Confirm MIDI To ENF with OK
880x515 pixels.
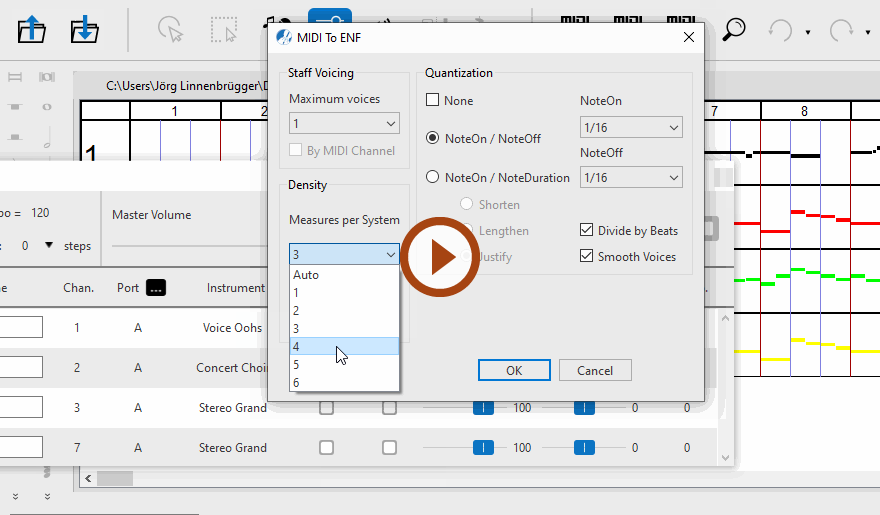(x=514, y=370)
